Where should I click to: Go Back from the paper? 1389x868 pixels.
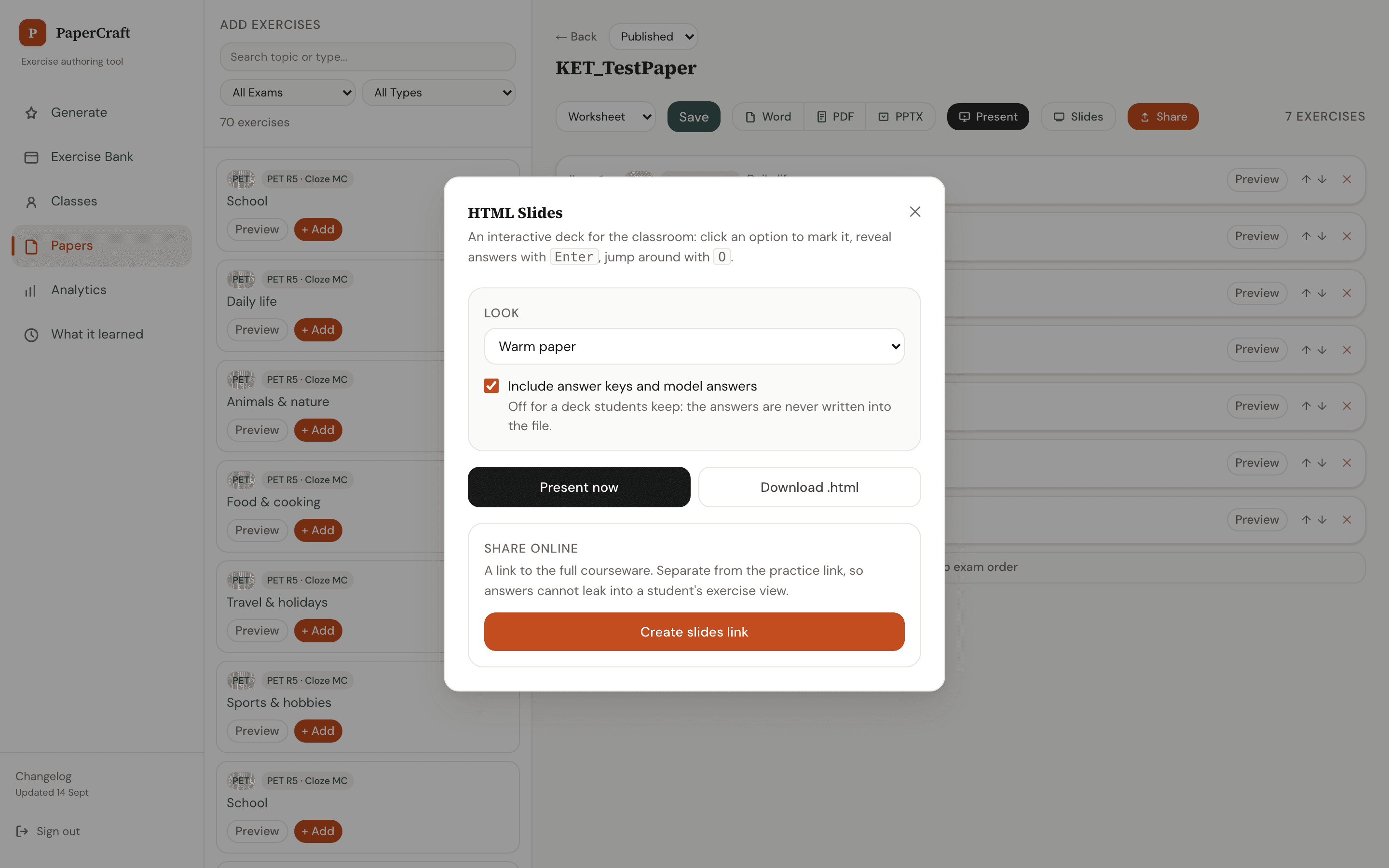click(x=576, y=37)
